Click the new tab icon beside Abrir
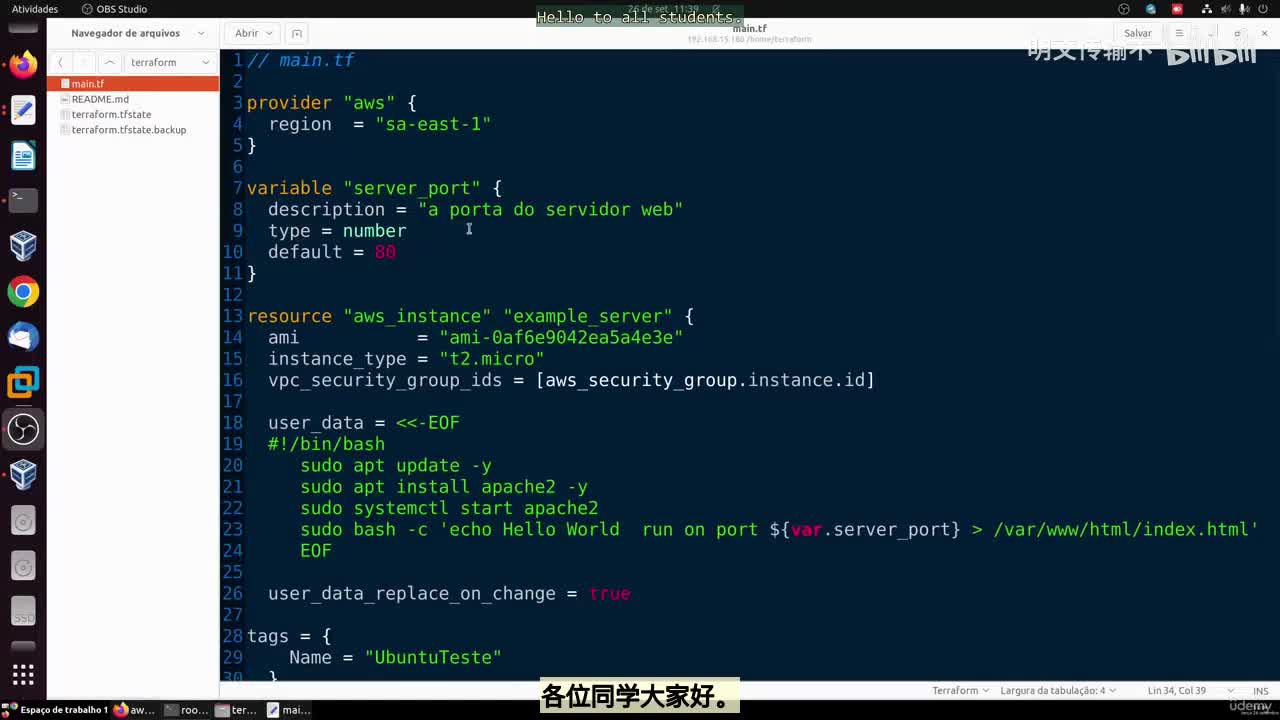The width and height of the screenshot is (1280, 720). 296,33
